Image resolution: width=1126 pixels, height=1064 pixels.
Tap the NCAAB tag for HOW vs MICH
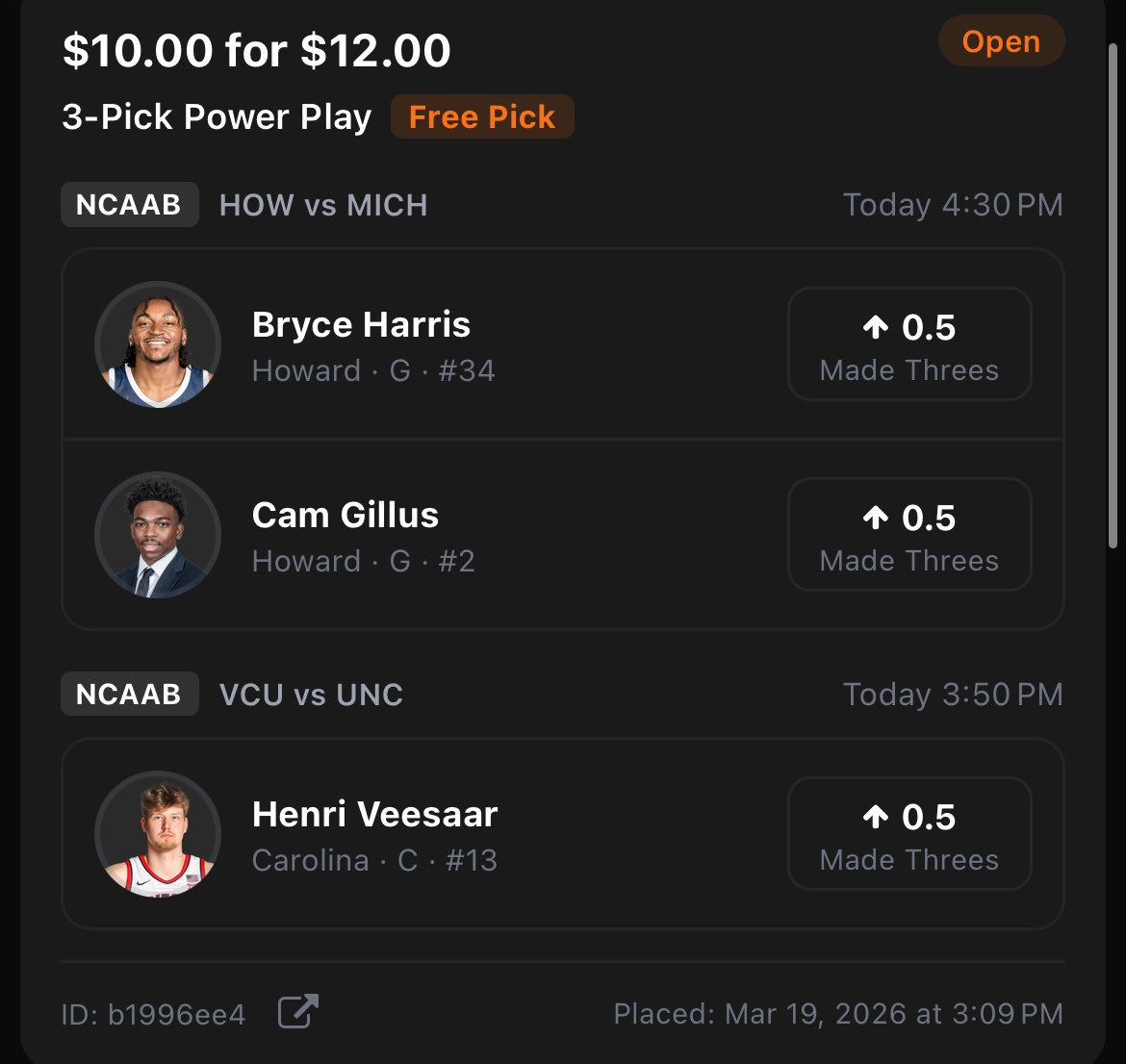point(129,205)
